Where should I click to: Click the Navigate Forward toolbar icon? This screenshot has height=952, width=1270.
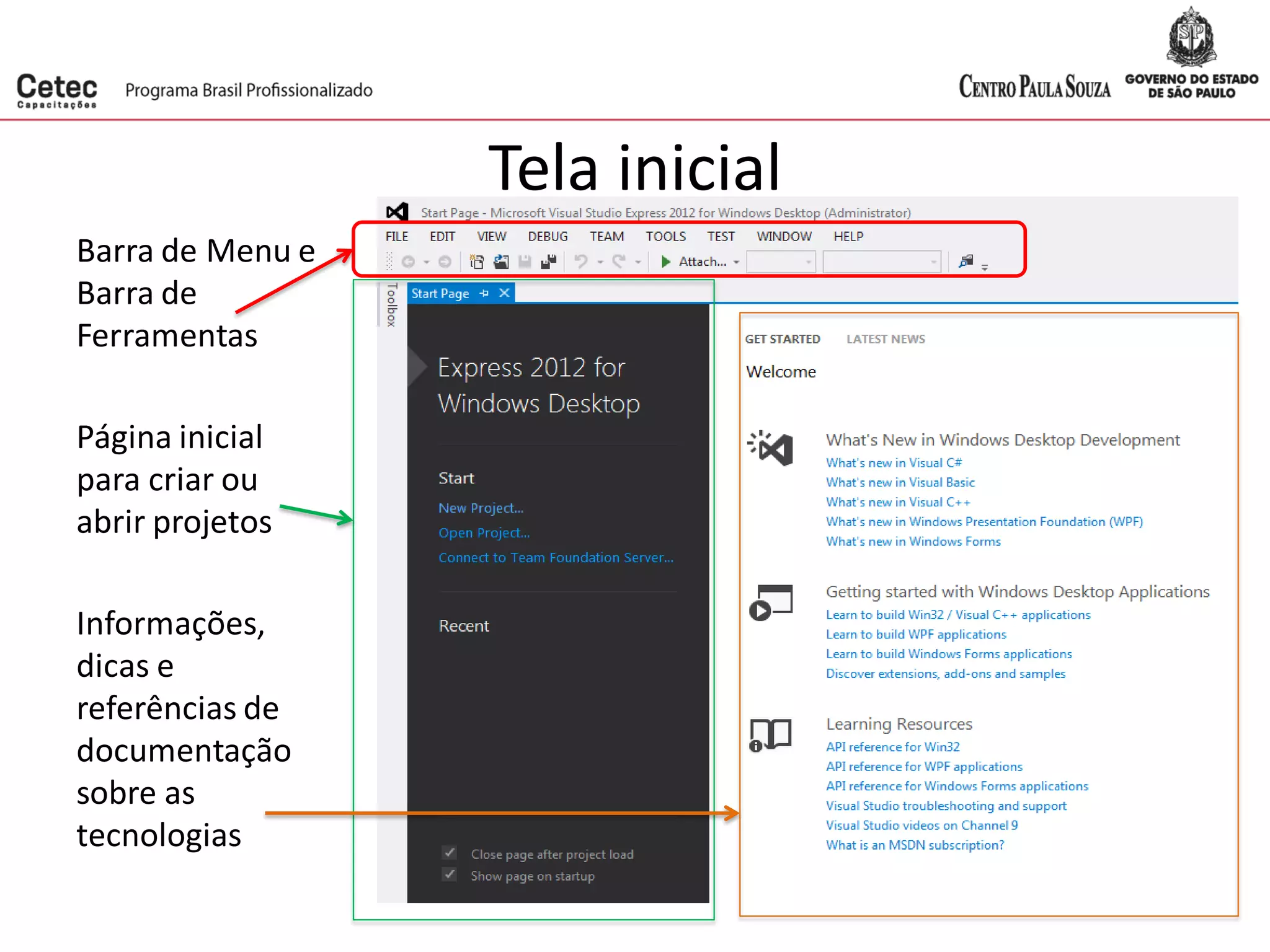pyautogui.click(x=445, y=262)
